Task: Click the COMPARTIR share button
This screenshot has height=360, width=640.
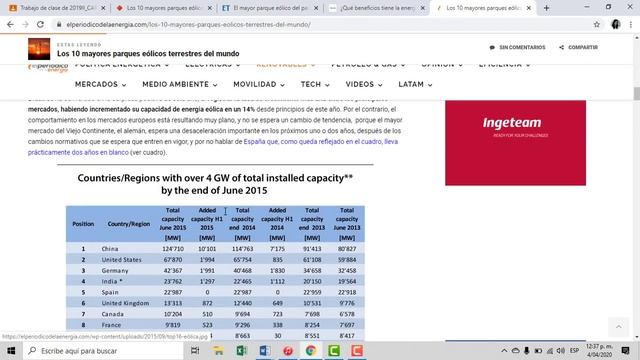Action: pos(579,47)
